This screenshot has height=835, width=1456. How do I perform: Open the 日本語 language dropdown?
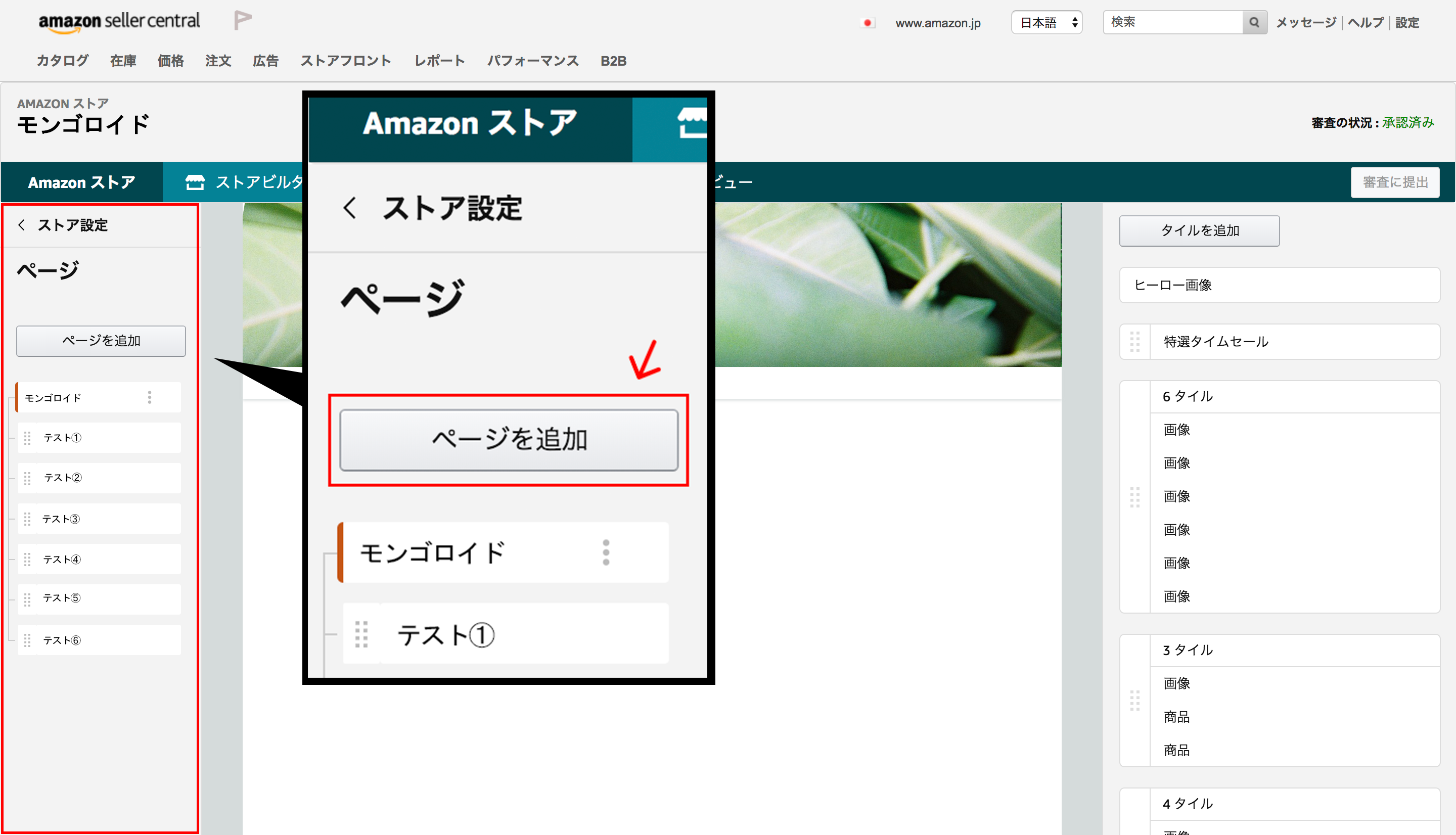click(x=1046, y=22)
